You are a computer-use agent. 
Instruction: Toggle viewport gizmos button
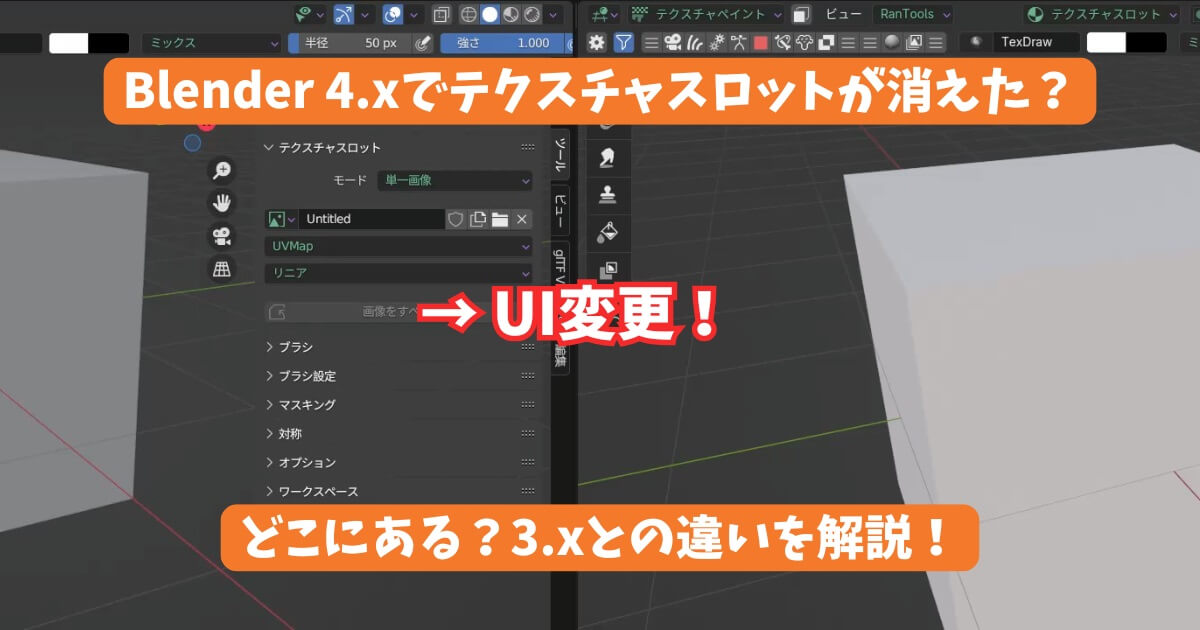click(x=342, y=14)
